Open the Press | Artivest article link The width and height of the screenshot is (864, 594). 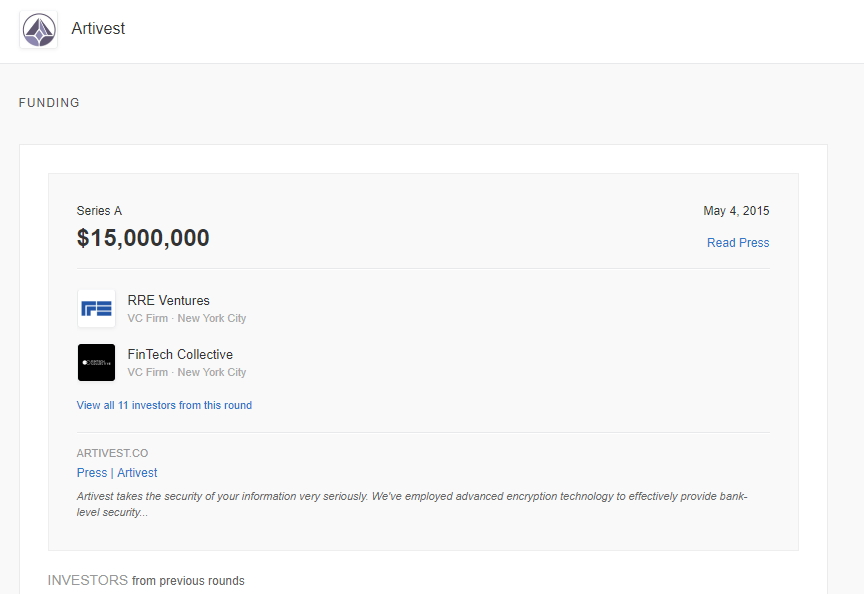point(117,473)
